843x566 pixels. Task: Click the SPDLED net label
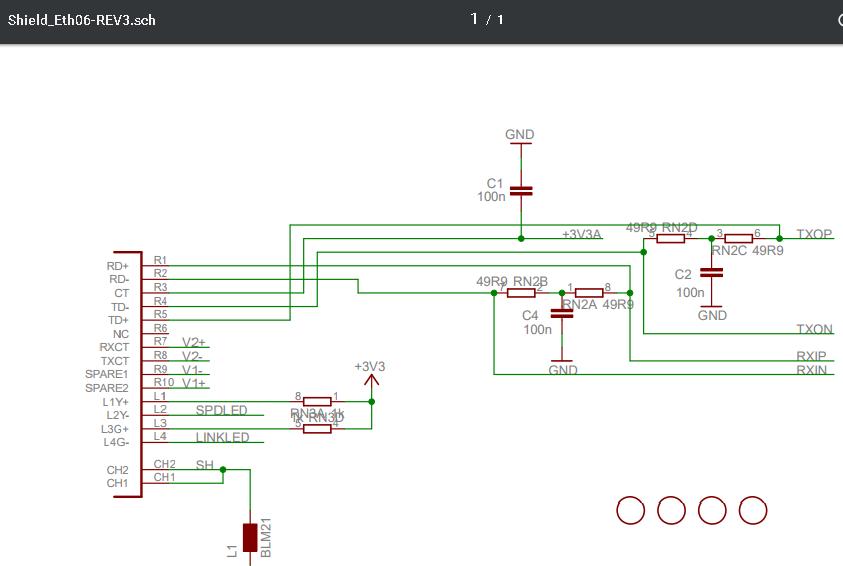(x=222, y=411)
